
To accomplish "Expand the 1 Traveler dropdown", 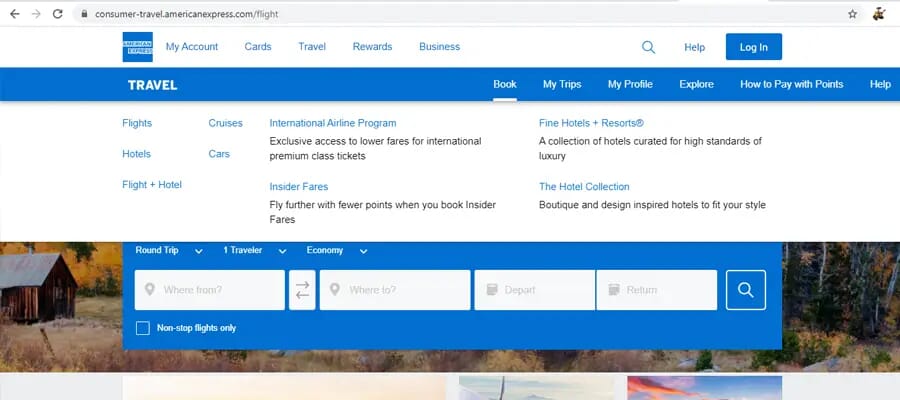I will (255, 251).
